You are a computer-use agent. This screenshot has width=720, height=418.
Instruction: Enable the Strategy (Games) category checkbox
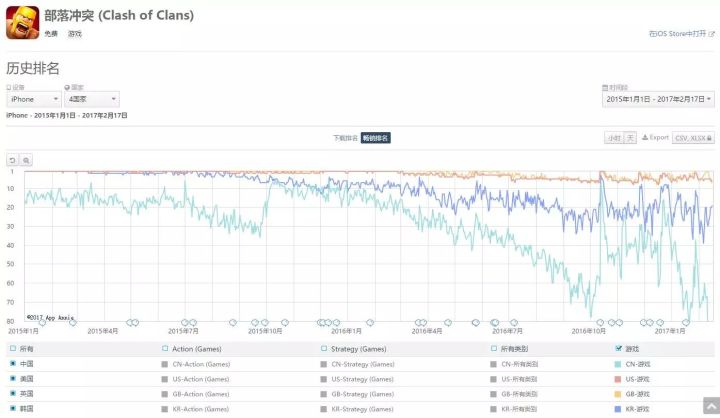324,349
